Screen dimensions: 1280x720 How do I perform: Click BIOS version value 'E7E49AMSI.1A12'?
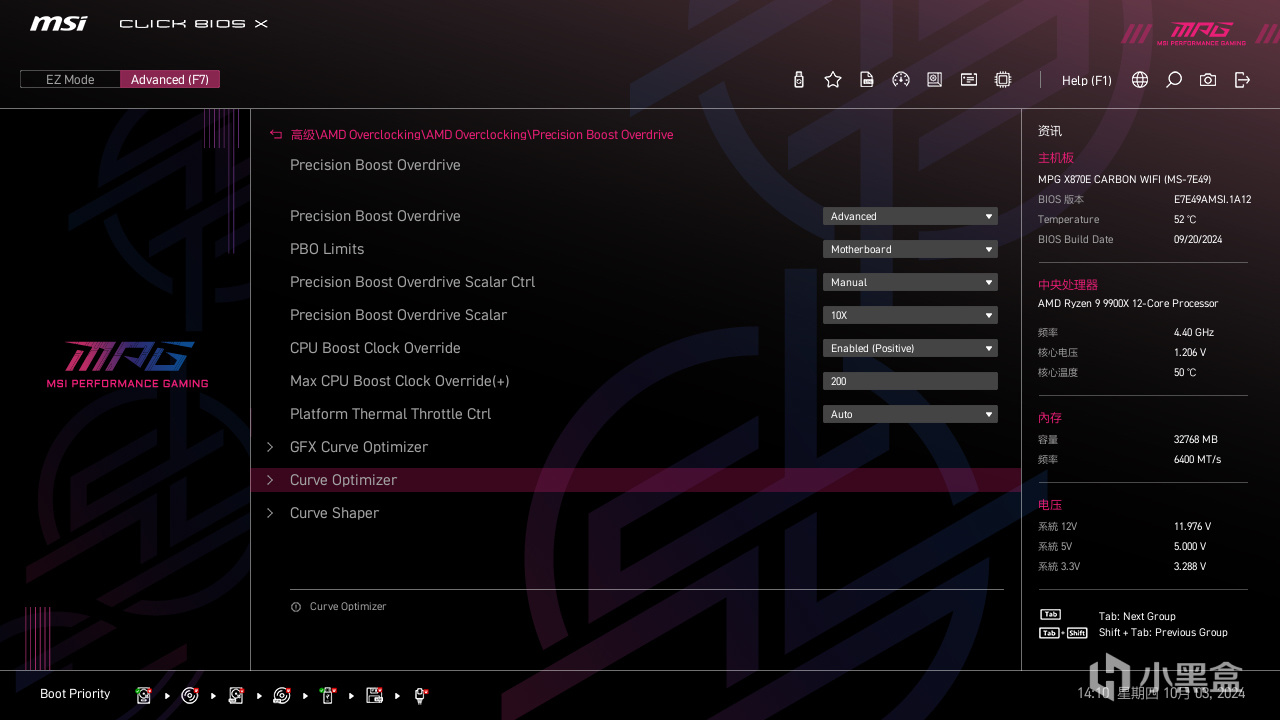(1212, 200)
